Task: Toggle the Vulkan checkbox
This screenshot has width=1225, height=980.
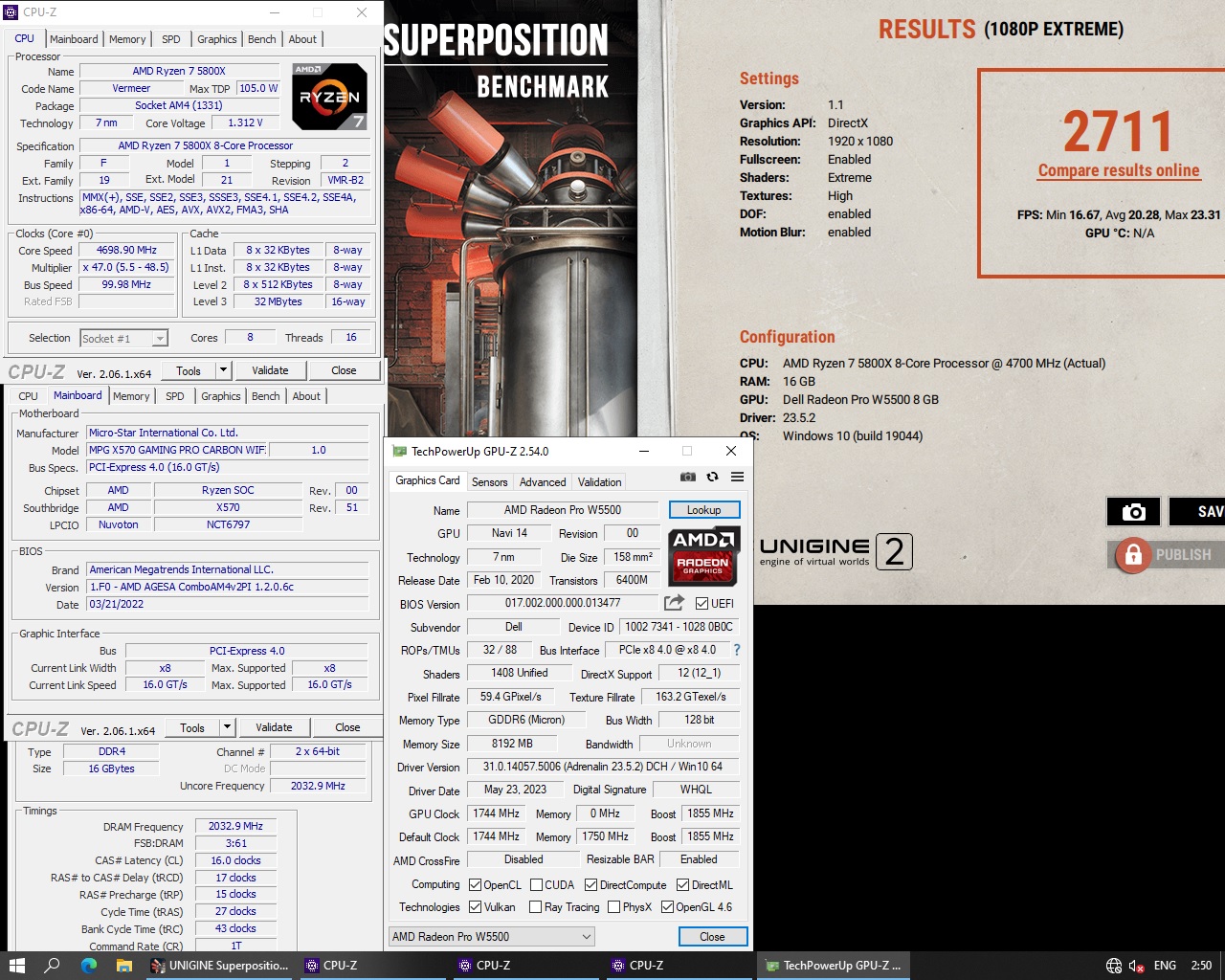Action: 475,907
